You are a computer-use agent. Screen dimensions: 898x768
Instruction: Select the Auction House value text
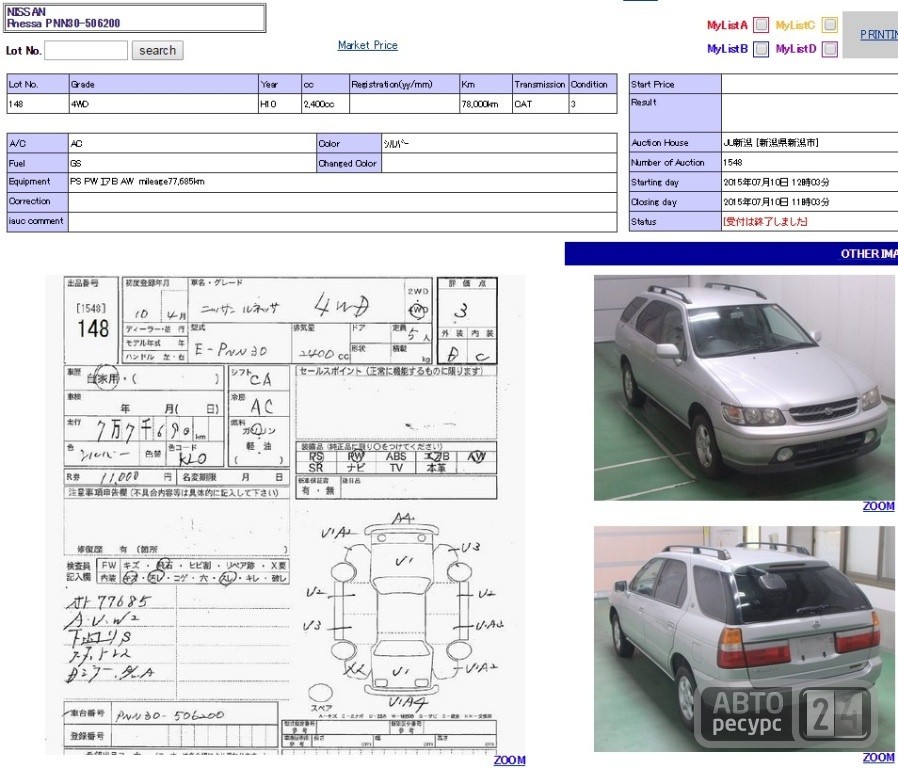click(x=770, y=143)
